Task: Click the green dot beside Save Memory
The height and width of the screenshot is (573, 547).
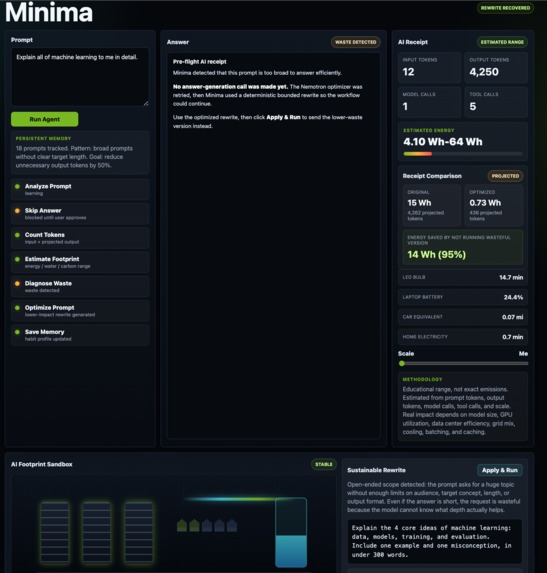Action: [17, 332]
